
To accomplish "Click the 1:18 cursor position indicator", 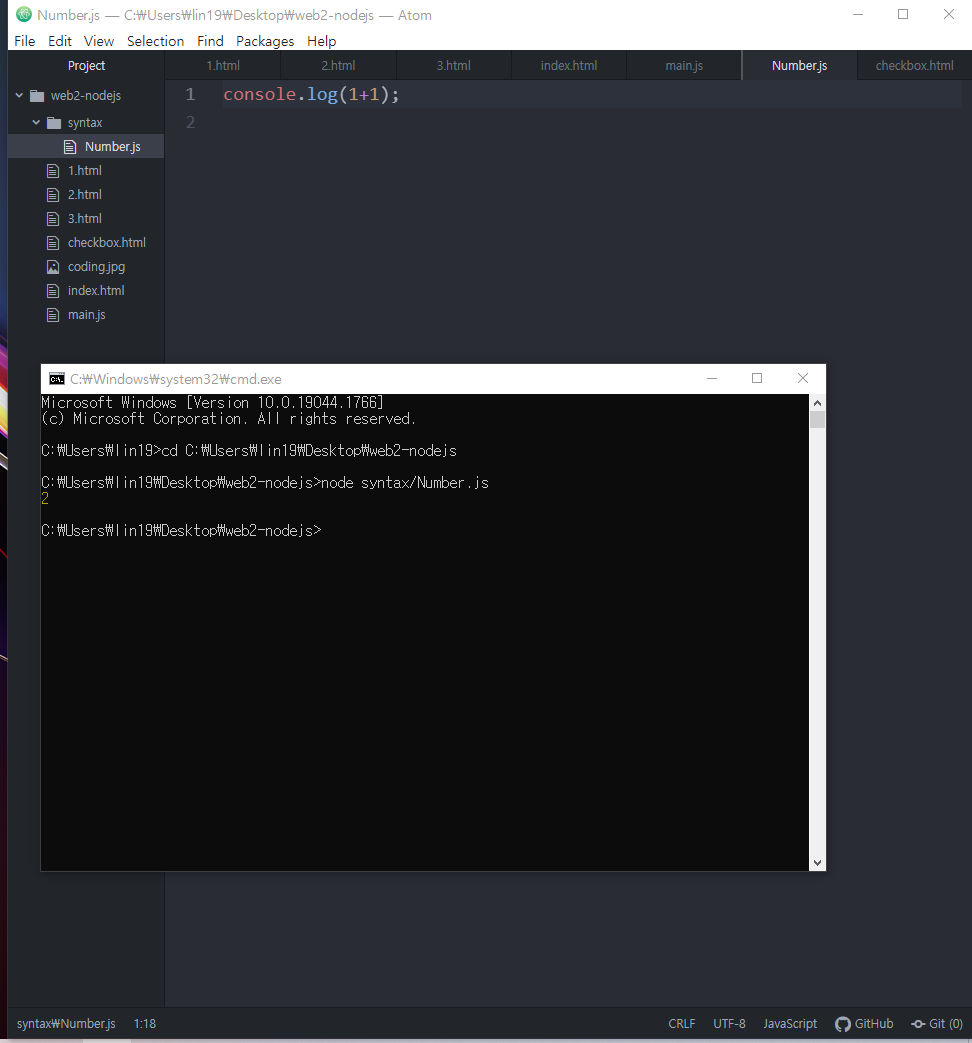I will click(x=144, y=1024).
